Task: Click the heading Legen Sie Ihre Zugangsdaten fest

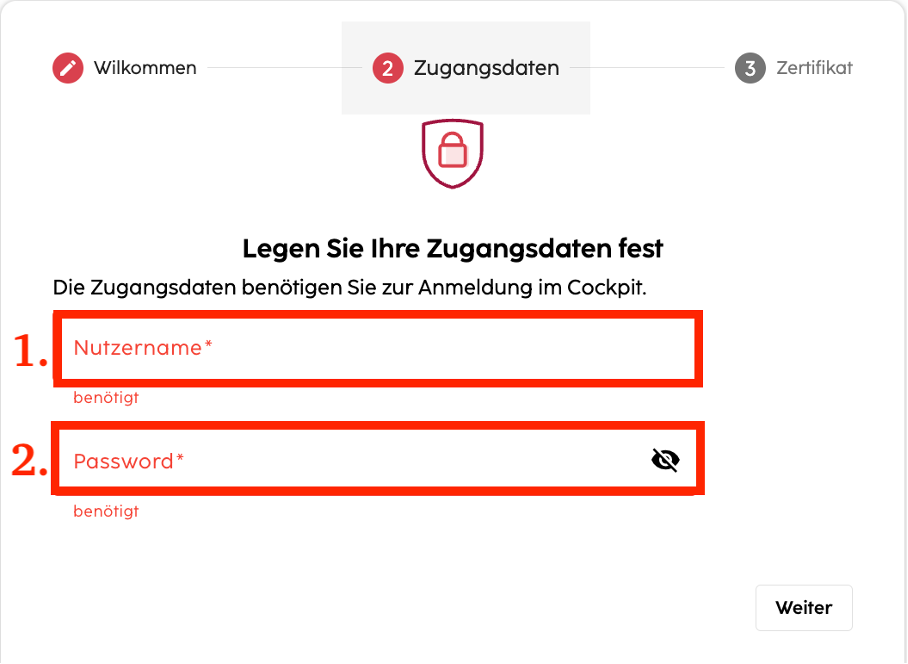Action: pos(452,249)
